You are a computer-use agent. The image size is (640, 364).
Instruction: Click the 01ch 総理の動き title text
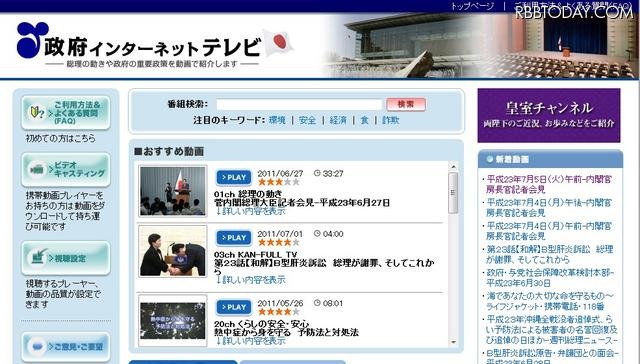click(248, 194)
